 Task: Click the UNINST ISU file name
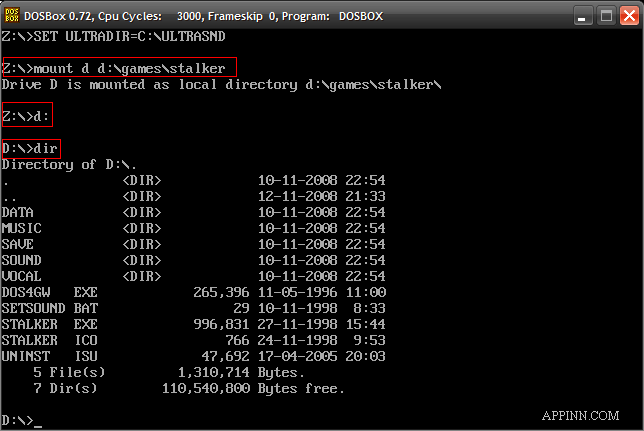[x=50, y=357]
